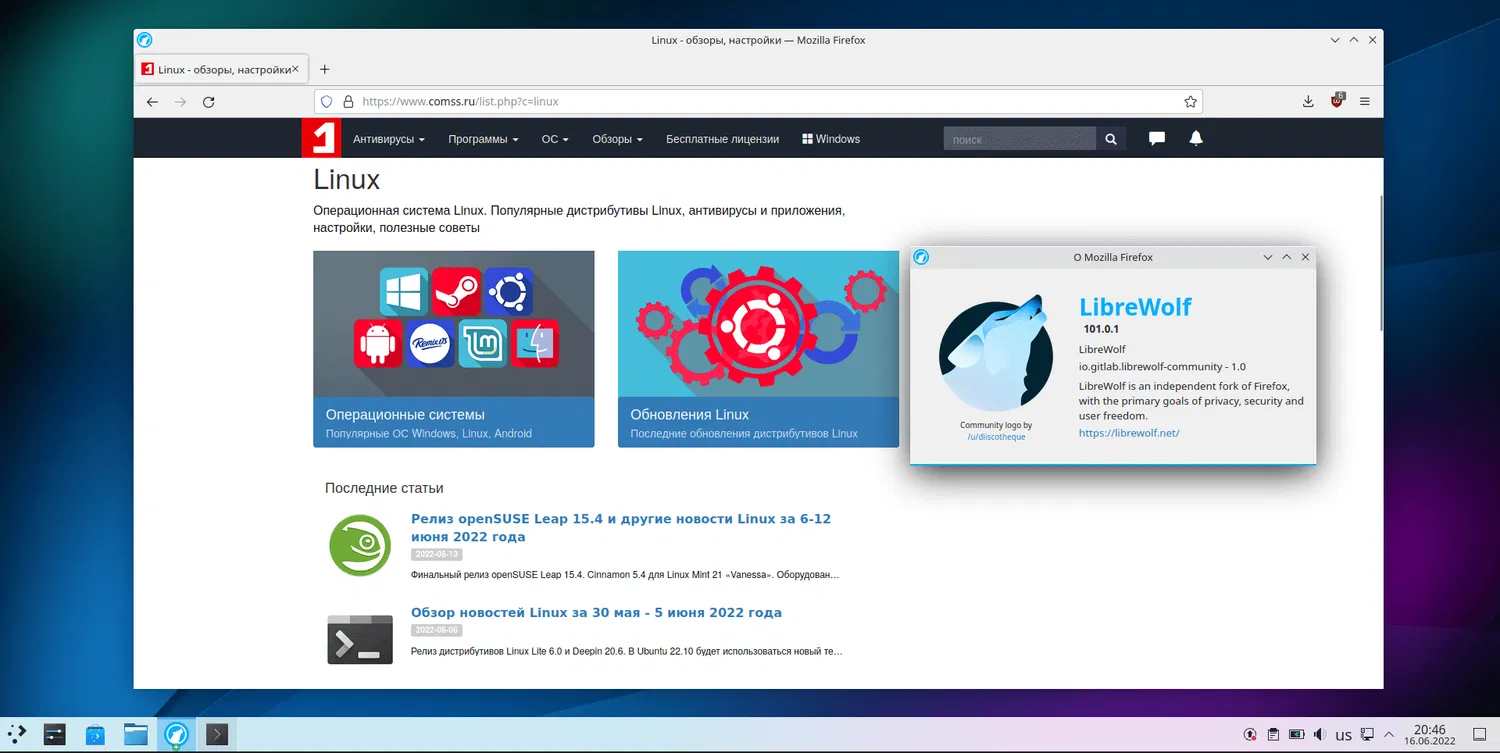
Task: Submit the site search with magnifier
Action: click(1110, 139)
